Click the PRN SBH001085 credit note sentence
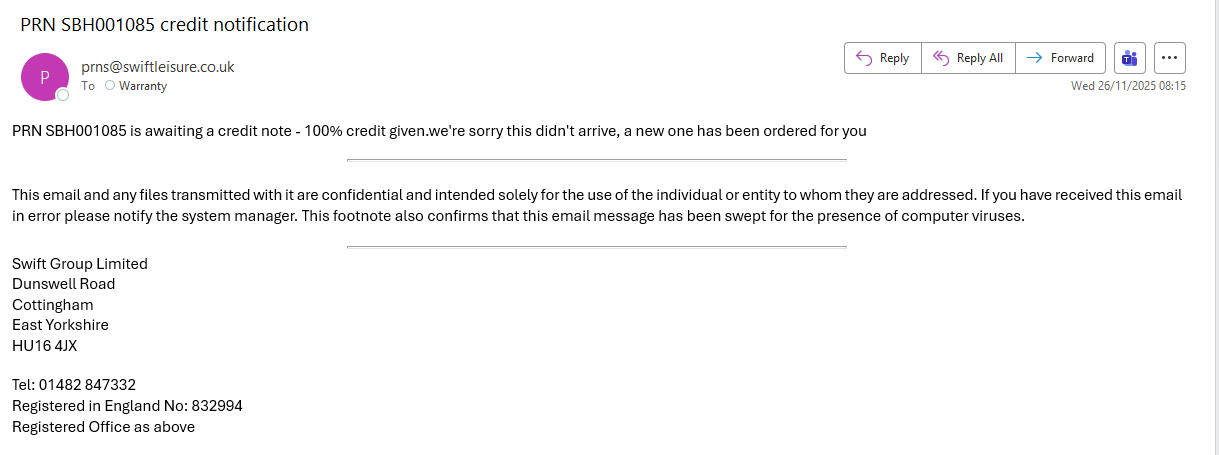Viewport: 1219px width, 455px height. tap(439, 131)
